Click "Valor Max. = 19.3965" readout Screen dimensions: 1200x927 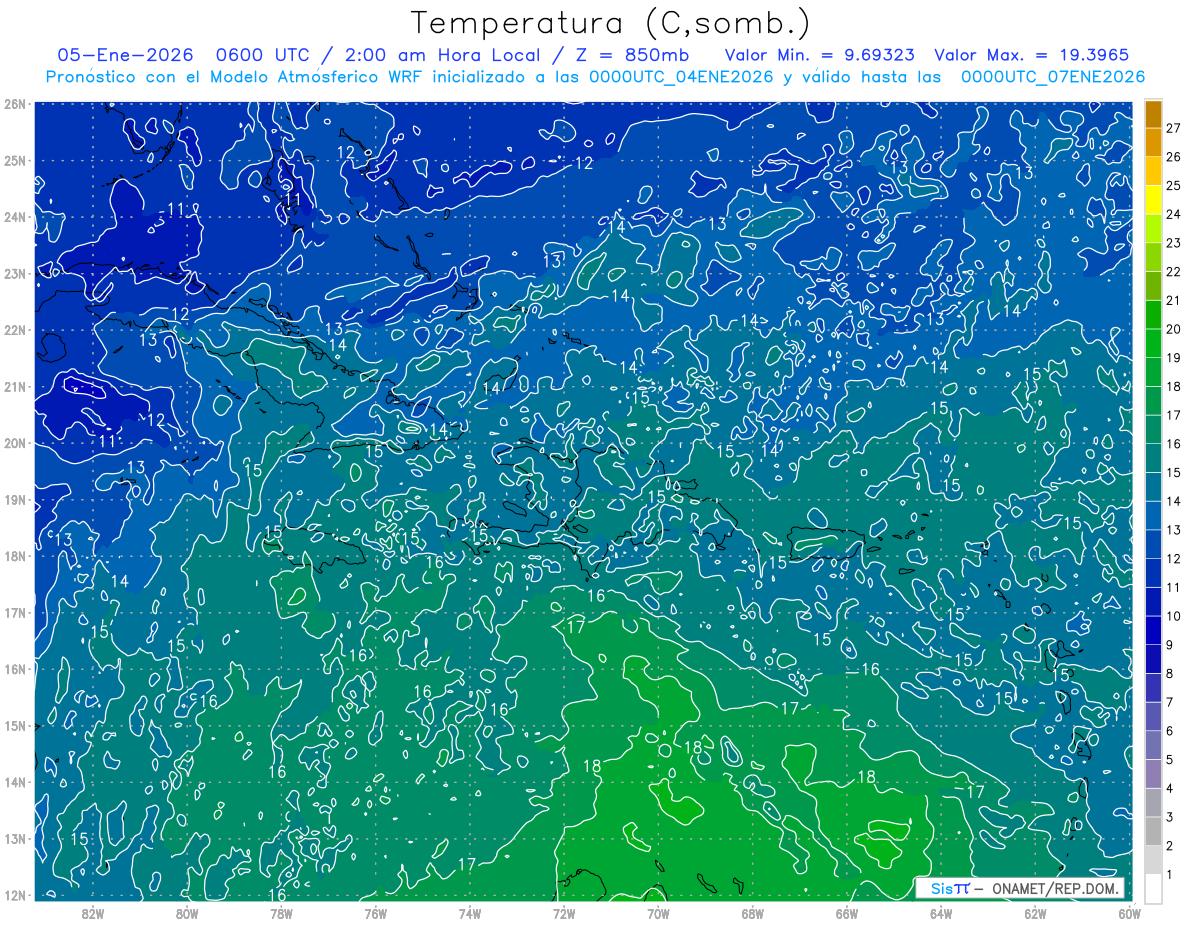tap(1033, 55)
